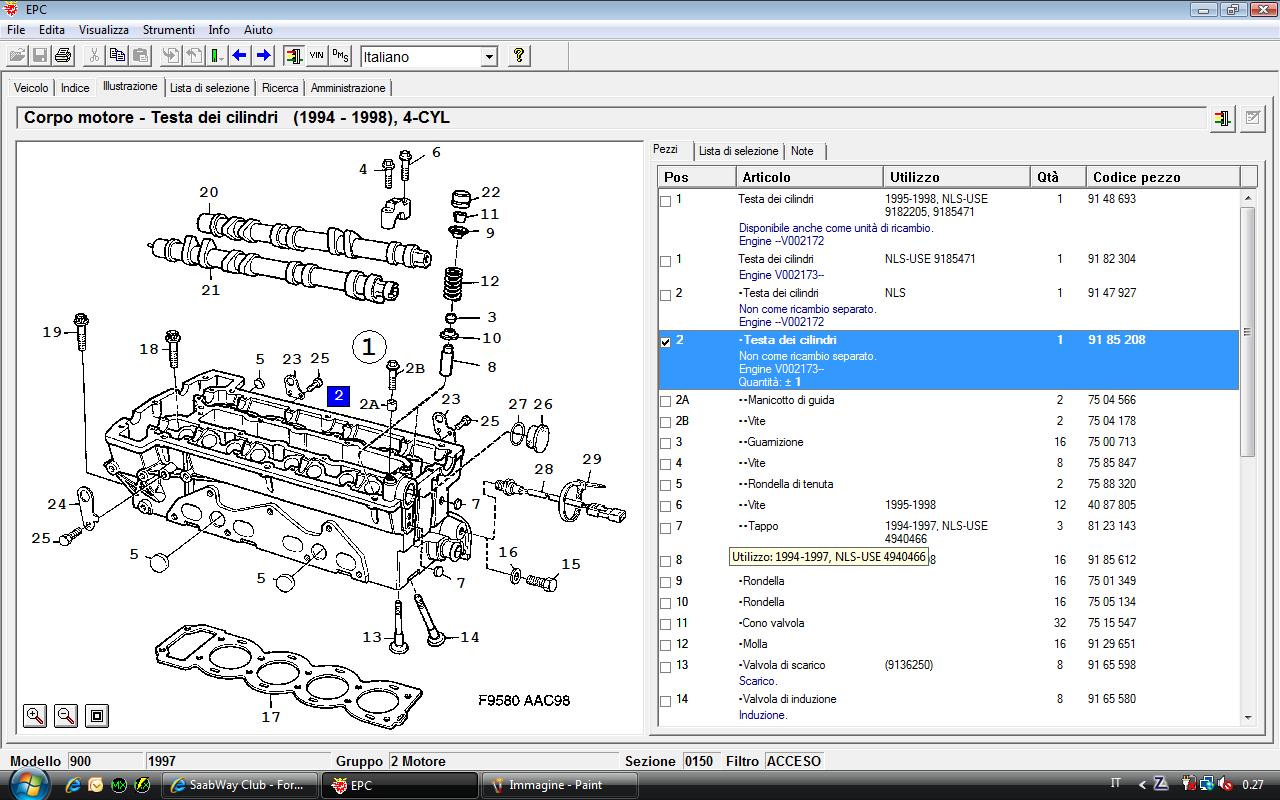Open the Strumenti menu
The width and height of the screenshot is (1280, 800).
tap(169, 30)
